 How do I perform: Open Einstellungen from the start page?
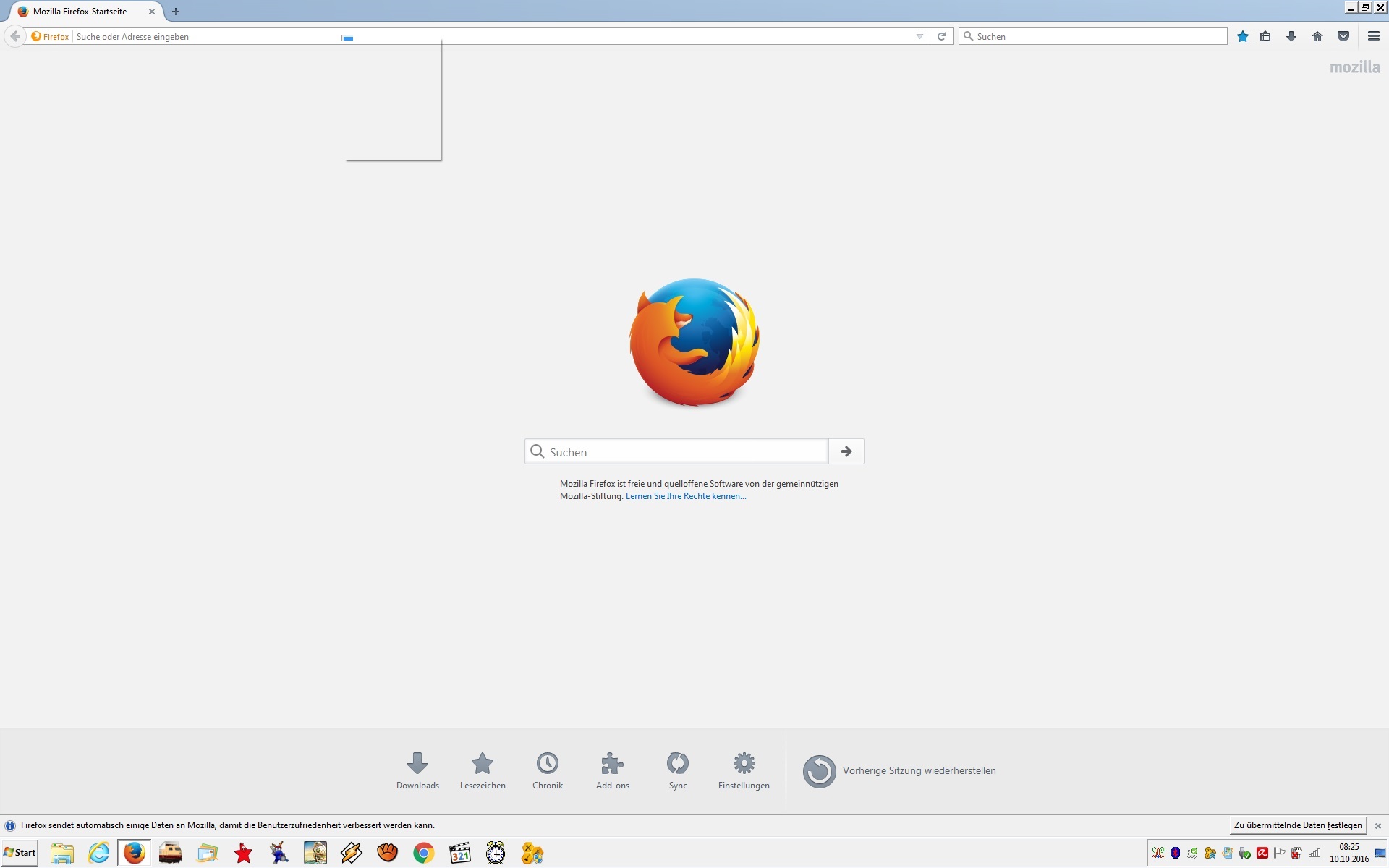coord(744,770)
